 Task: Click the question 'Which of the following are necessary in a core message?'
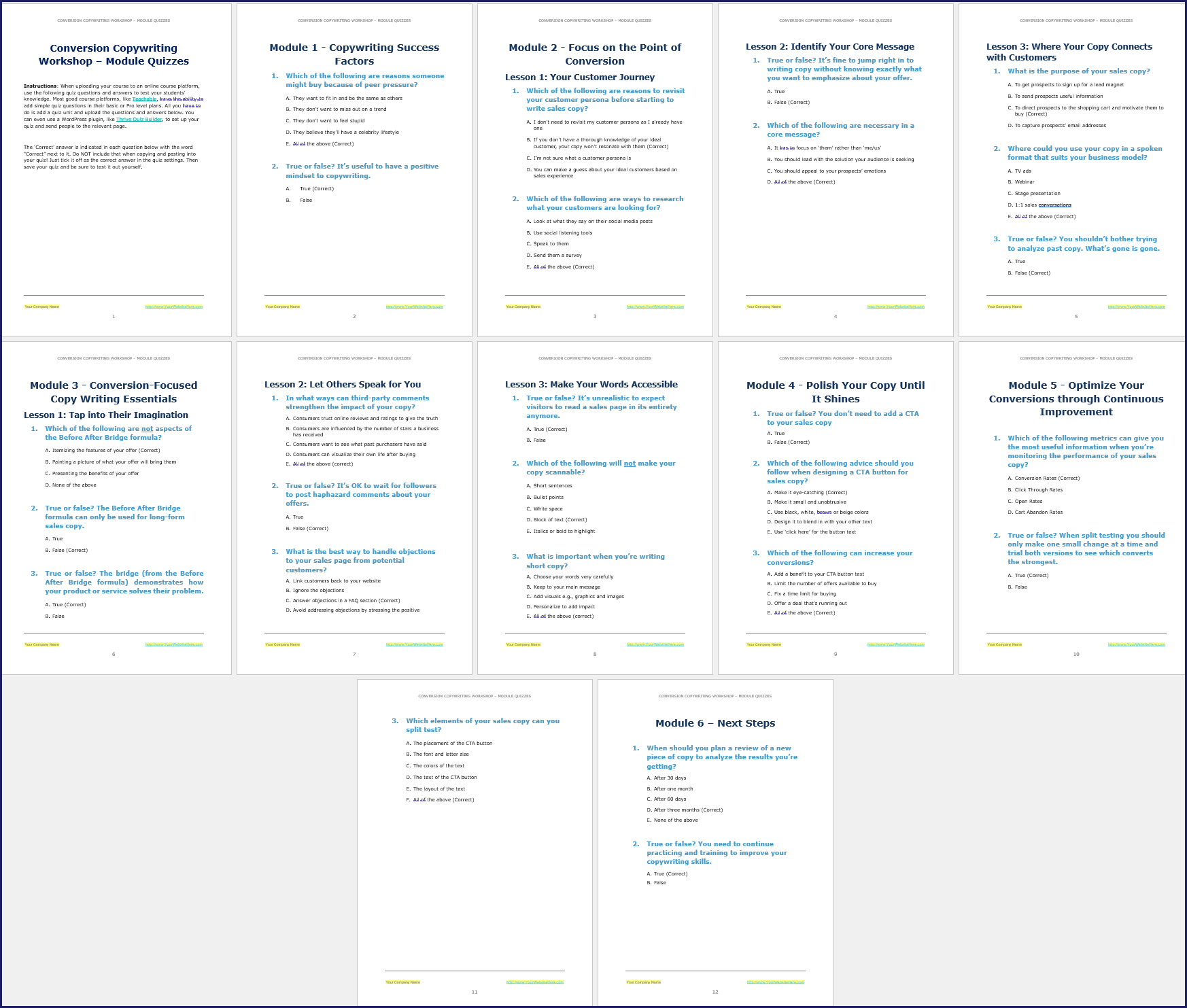(x=840, y=130)
